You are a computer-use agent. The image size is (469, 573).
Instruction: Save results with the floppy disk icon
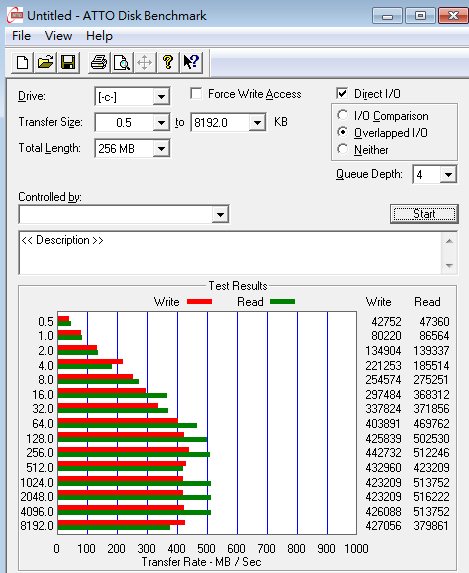[68, 62]
